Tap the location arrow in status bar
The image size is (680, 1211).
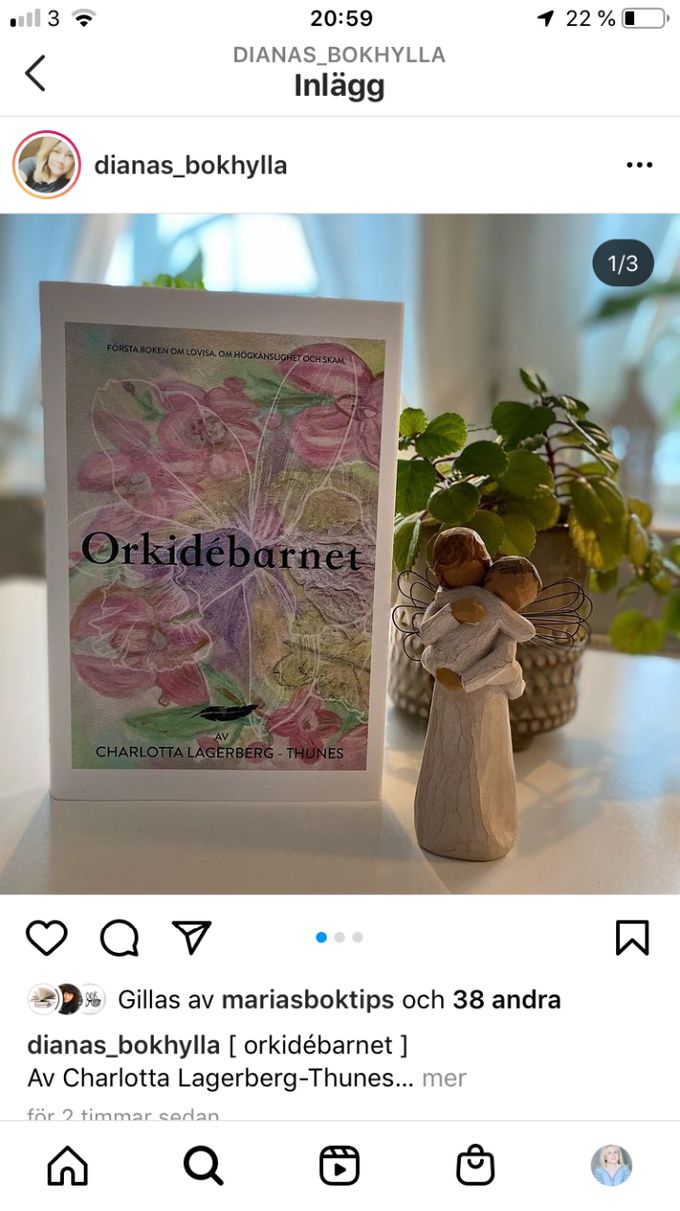click(545, 18)
